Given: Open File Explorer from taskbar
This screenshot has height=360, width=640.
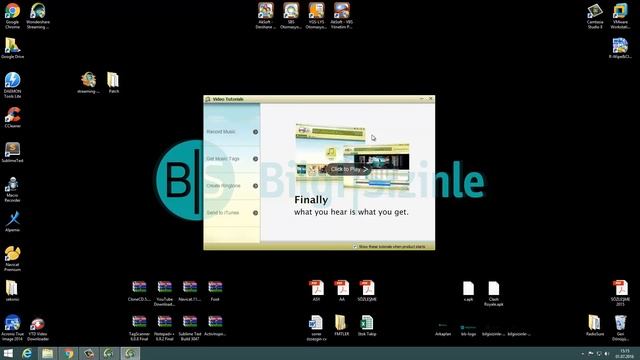Looking at the screenshot, I should (48, 353).
